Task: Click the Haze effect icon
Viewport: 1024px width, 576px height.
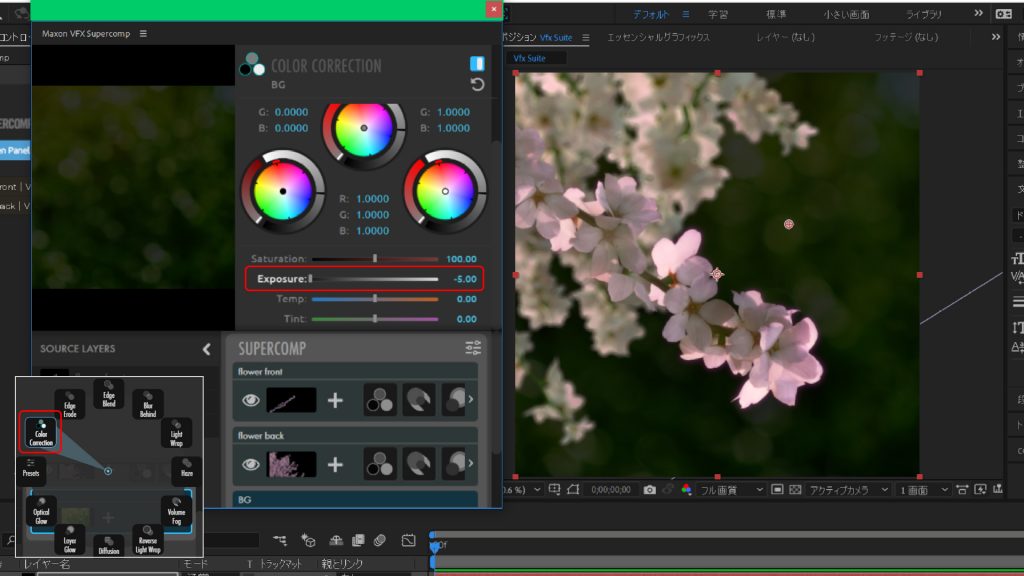Action: coord(186,470)
